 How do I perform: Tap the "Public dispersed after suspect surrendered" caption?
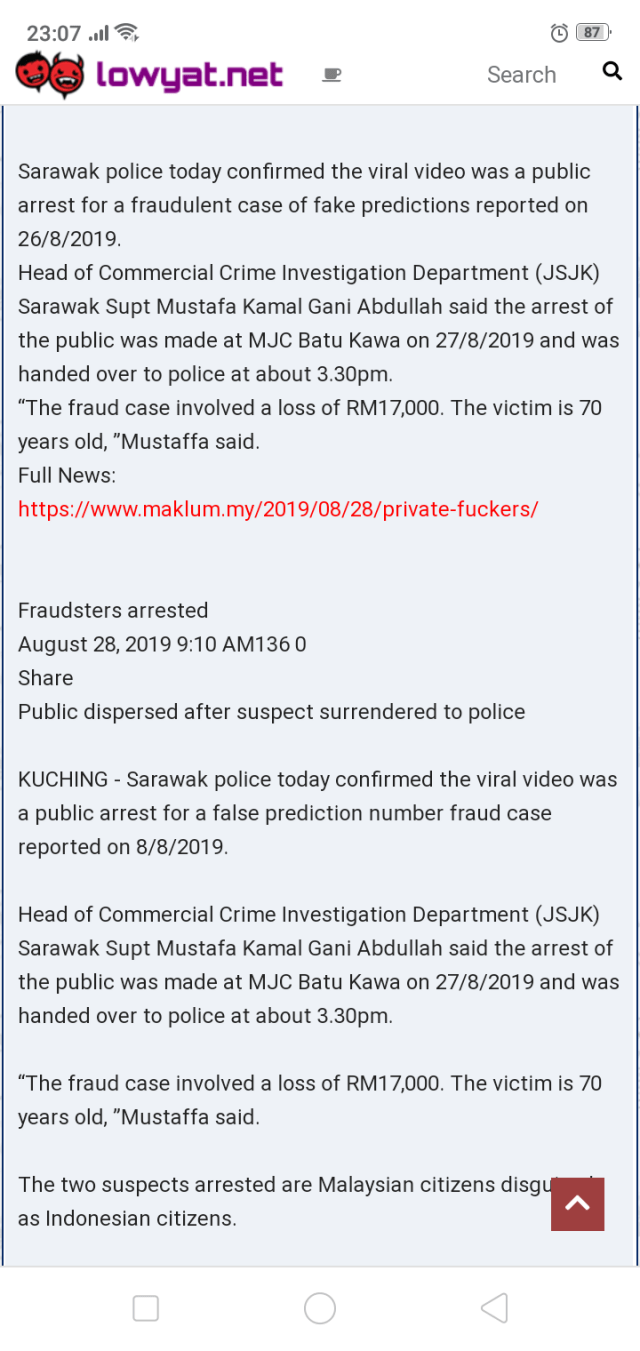pyautogui.click(x=271, y=712)
